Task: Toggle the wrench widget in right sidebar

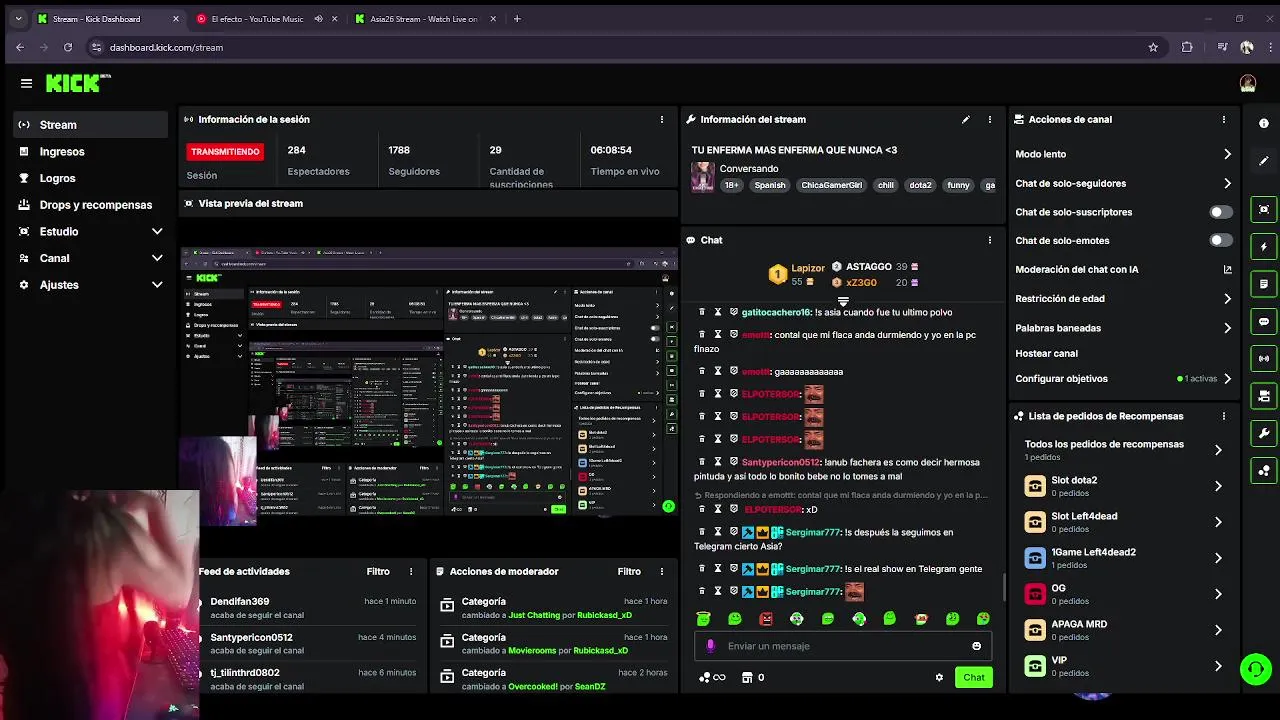Action: click(1264, 433)
